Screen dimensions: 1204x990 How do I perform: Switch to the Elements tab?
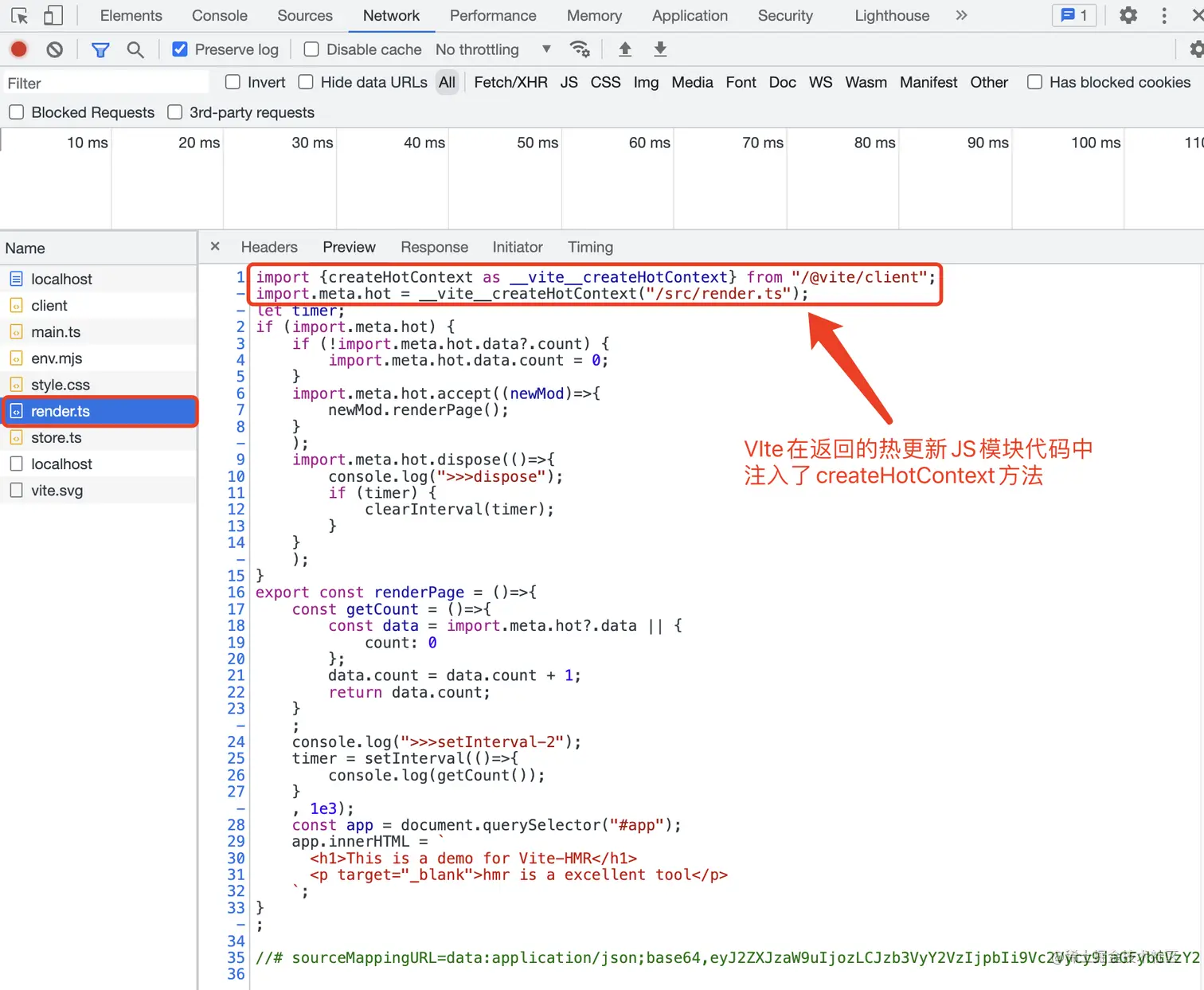click(131, 15)
